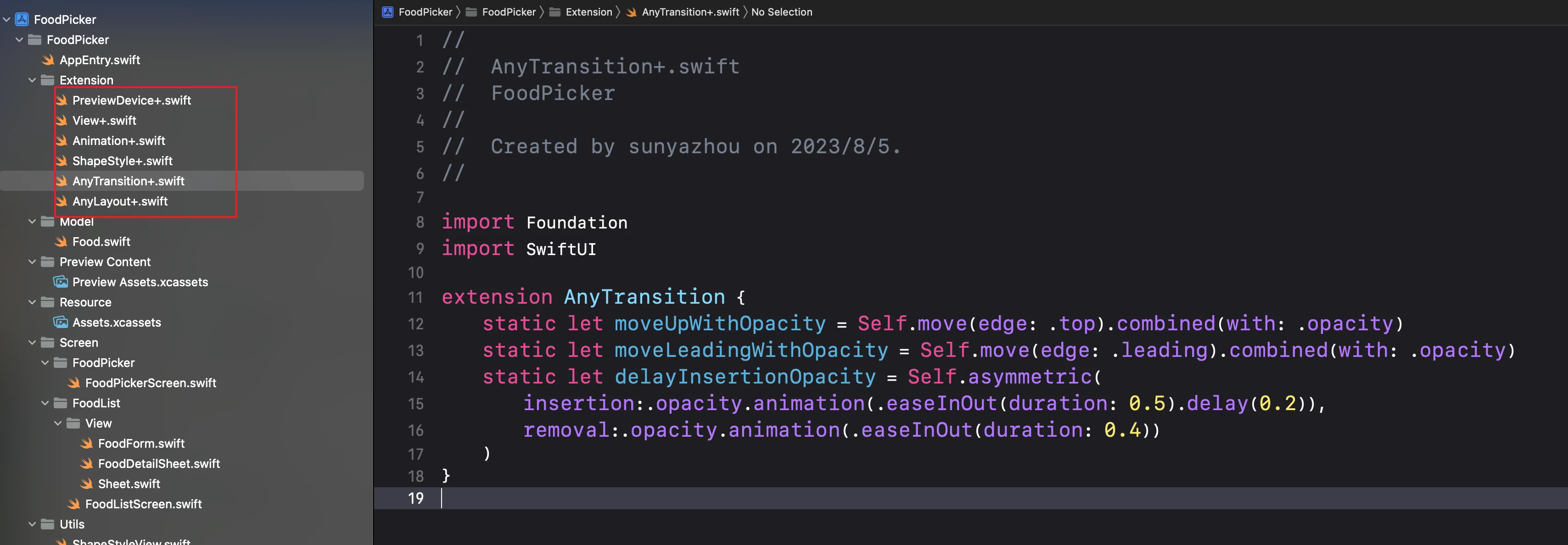The image size is (1568, 545).
Task: Select AnyLayout+.swift file
Action: [120, 201]
